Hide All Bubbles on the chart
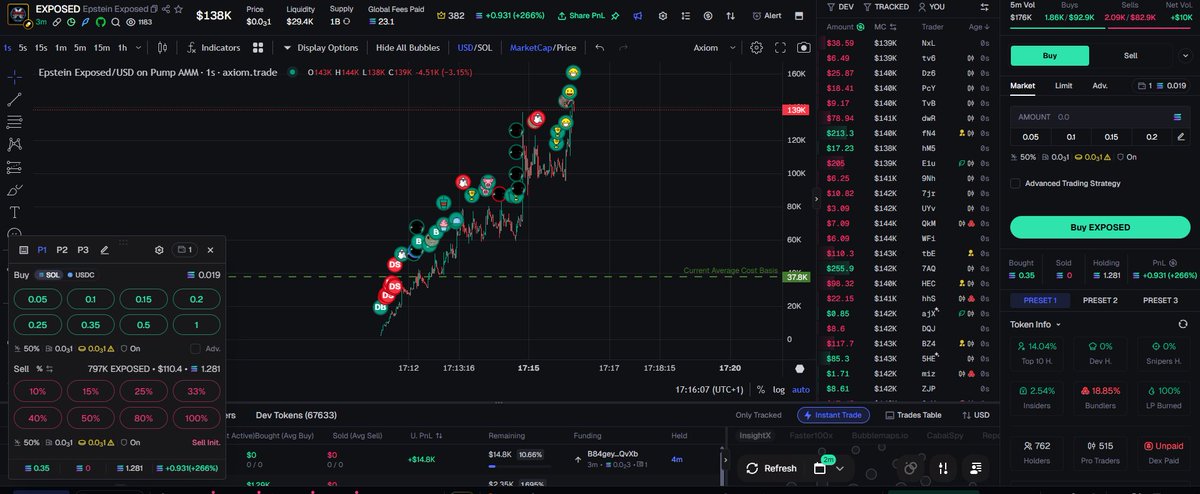Image resolution: width=1200 pixels, height=494 pixels. pyautogui.click(x=410, y=47)
